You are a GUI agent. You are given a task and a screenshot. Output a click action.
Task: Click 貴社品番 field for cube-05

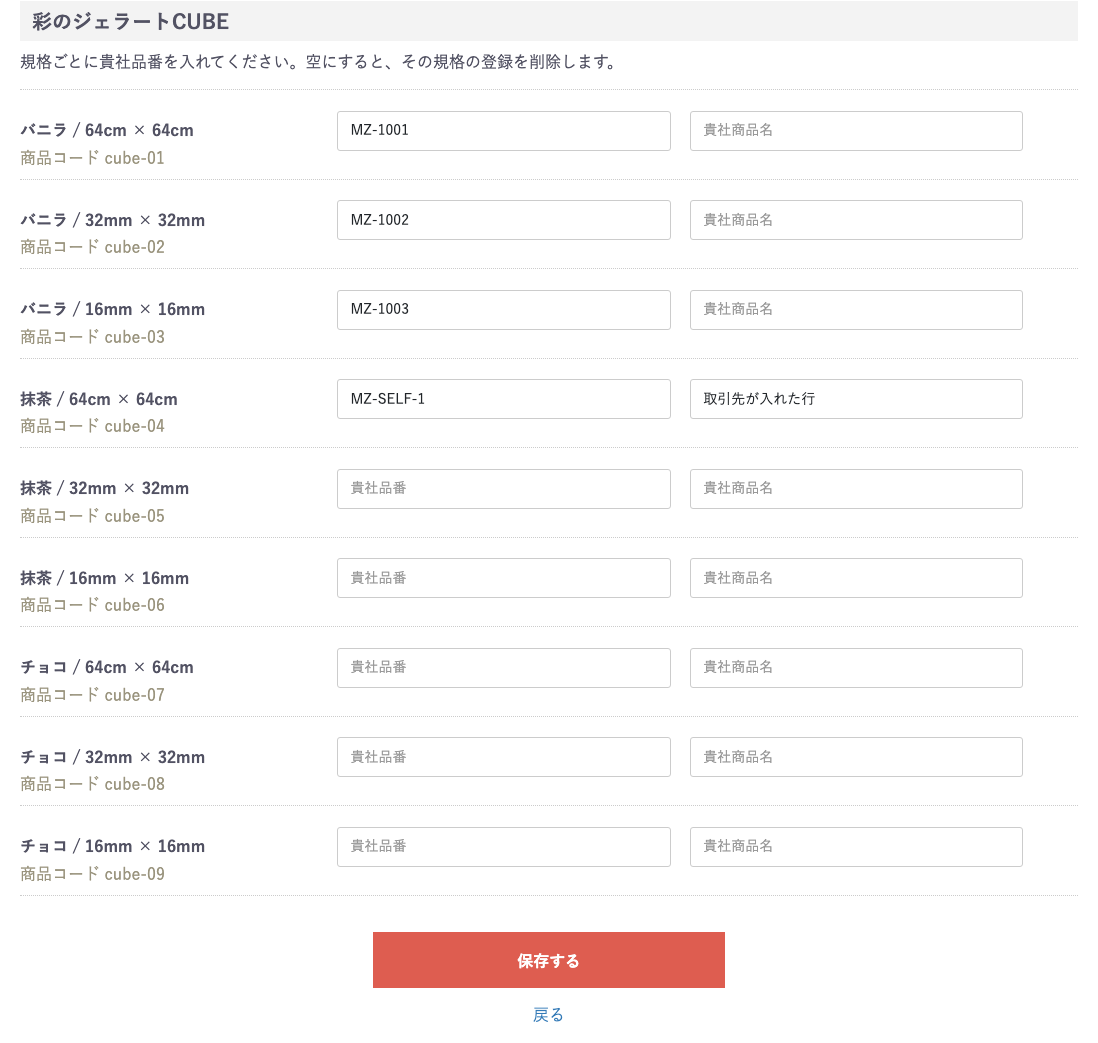pyautogui.click(x=503, y=488)
